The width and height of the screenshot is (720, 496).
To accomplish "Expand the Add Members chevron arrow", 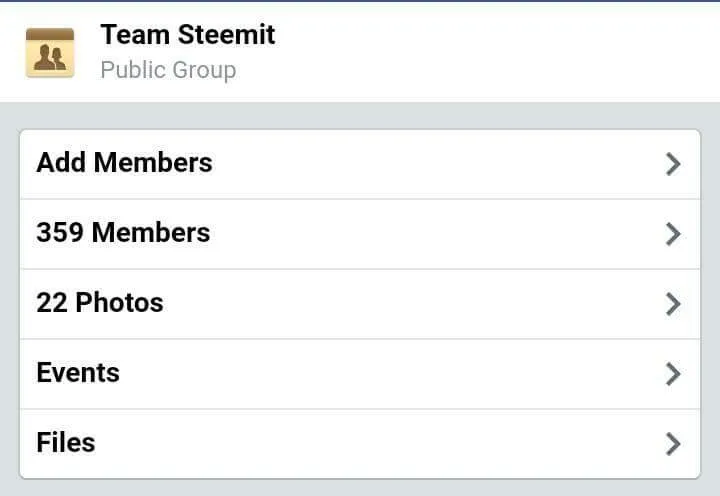I will click(673, 164).
